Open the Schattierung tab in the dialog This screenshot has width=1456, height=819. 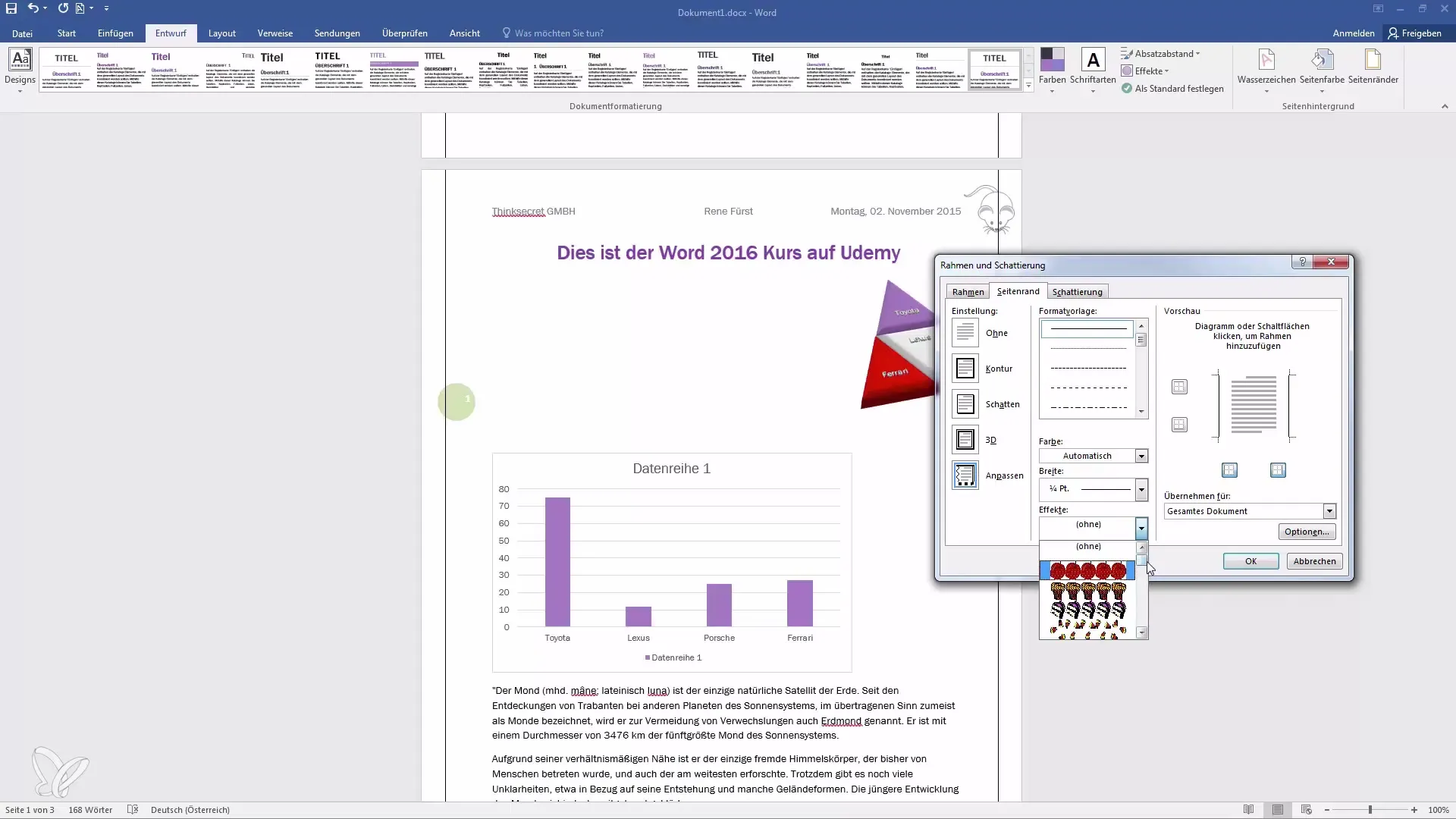pyautogui.click(x=1077, y=292)
